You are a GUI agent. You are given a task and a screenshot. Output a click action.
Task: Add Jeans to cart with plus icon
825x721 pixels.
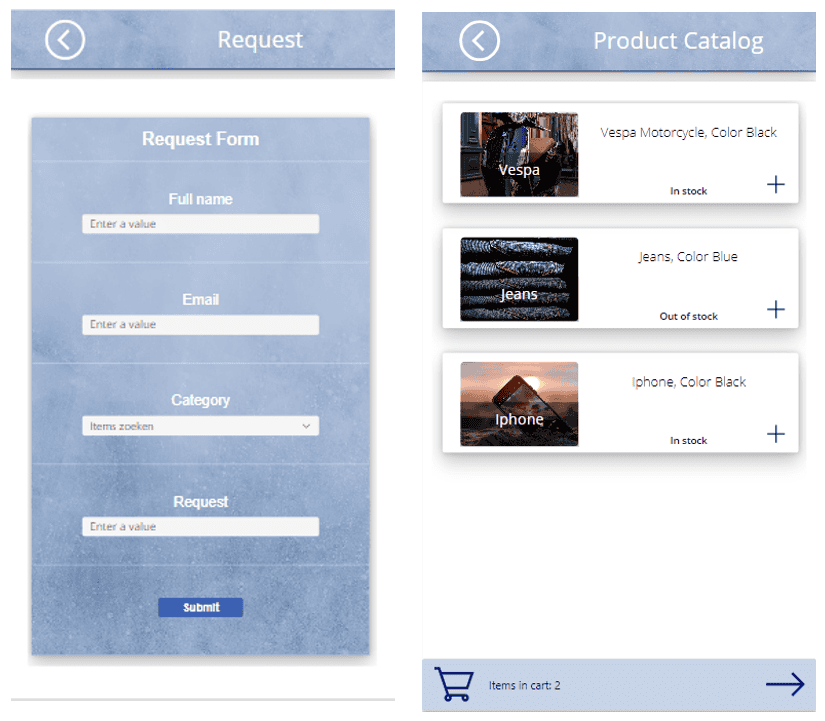[x=775, y=309]
